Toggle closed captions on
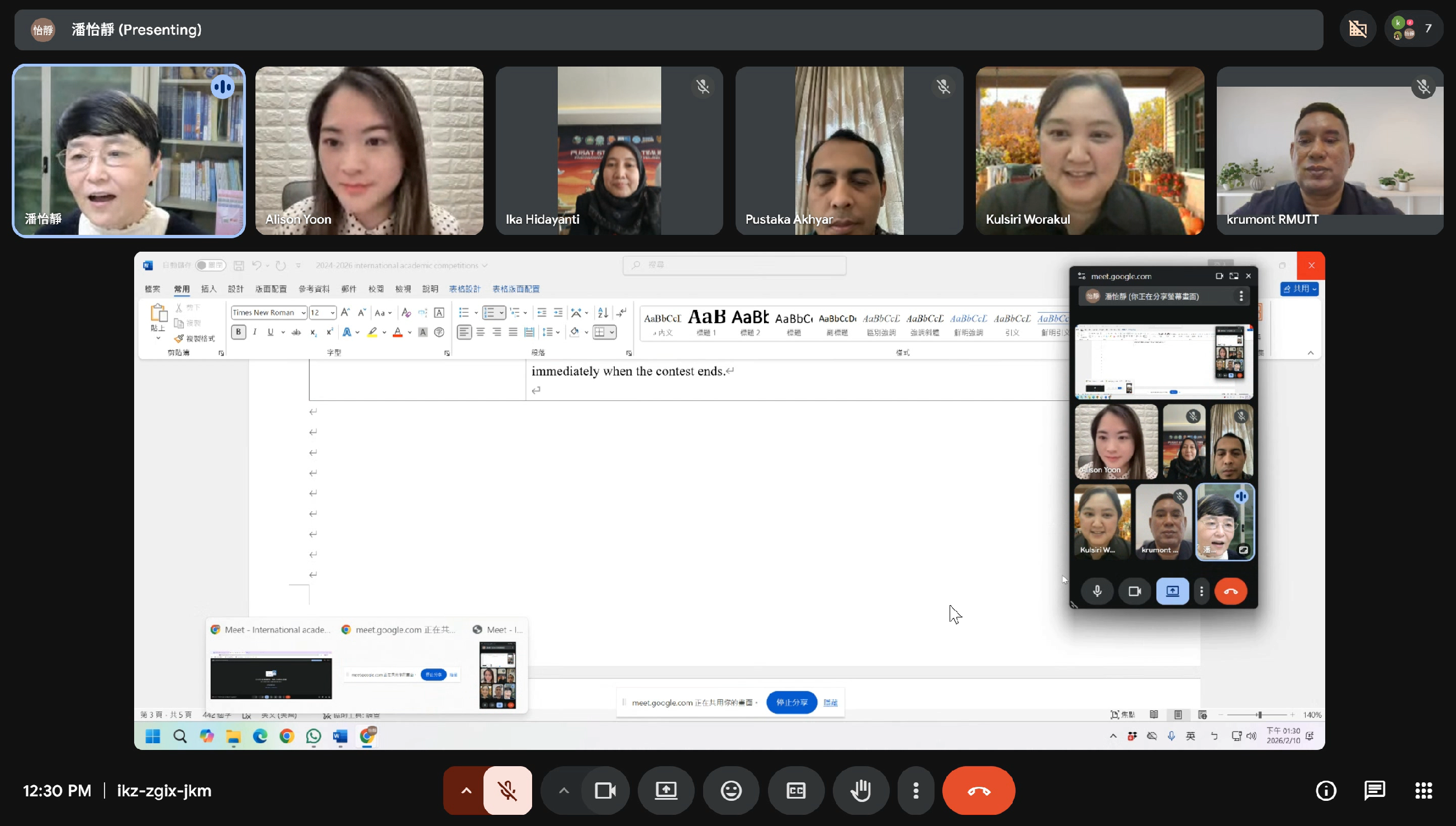Screen dimensions: 1456x826 795,790
